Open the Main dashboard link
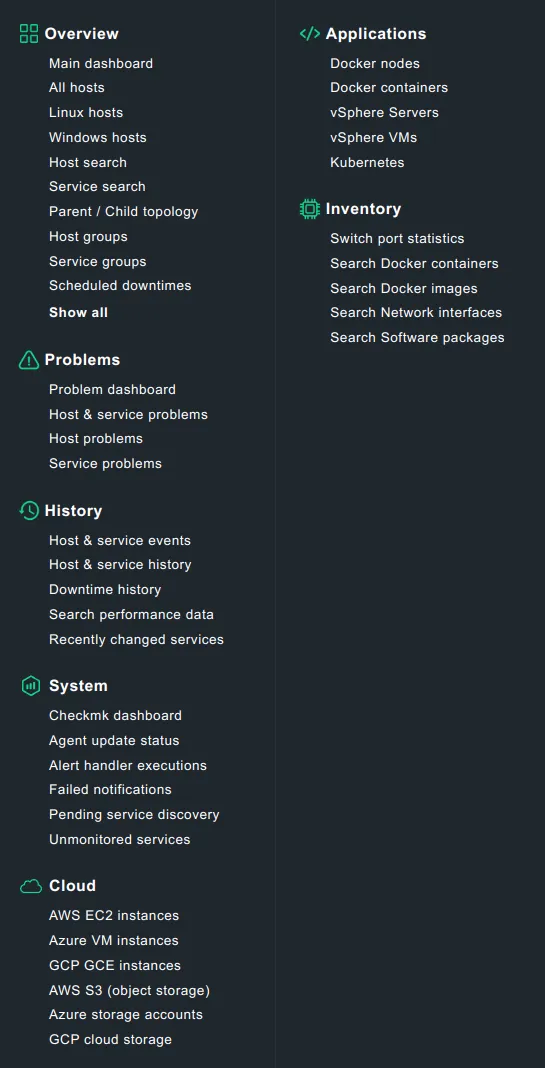Image resolution: width=545 pixels, height=1068 pixels. (101, 63)
